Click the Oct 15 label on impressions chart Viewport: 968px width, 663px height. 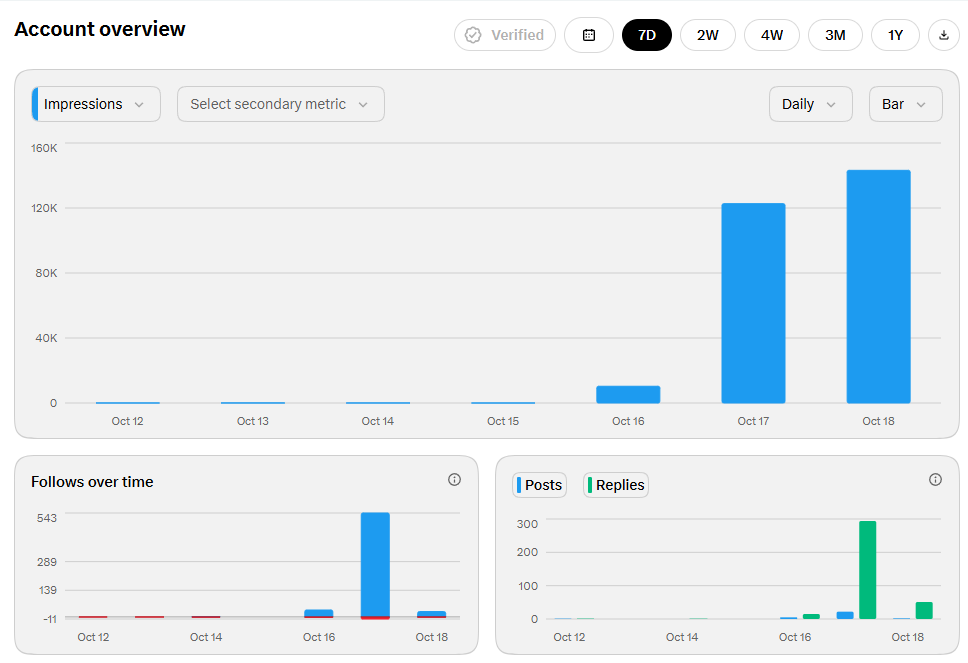503,421
